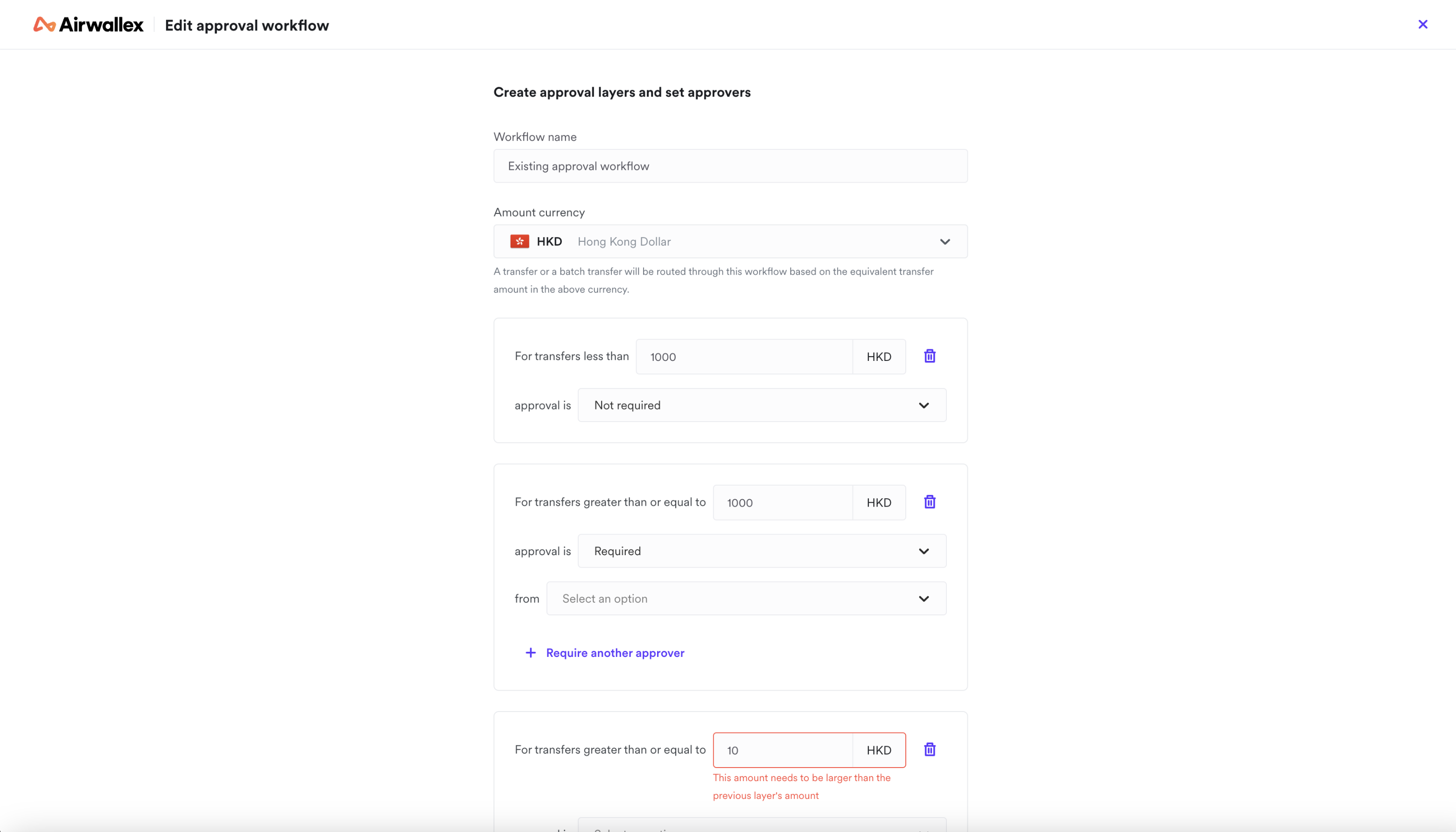Click the delete icon on the 10 HKD layer
Image resolution: width=1456 pixels, height=832 pixels.
[x=928, y=749]
